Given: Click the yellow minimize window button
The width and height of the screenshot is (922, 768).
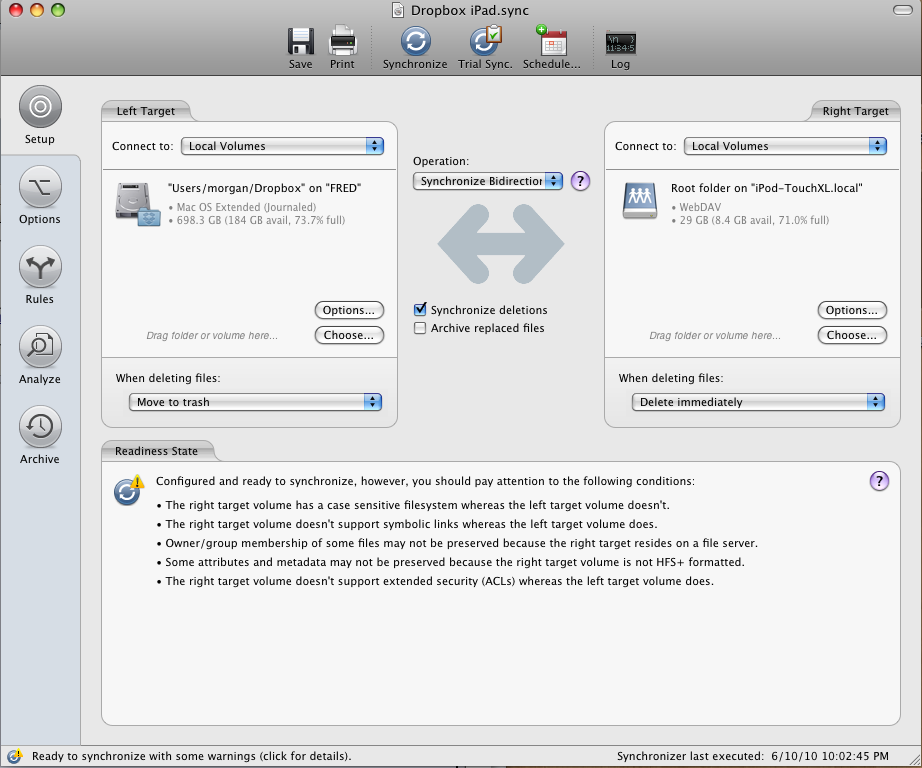Looking at the screenshot, I should tap(37, 10).
